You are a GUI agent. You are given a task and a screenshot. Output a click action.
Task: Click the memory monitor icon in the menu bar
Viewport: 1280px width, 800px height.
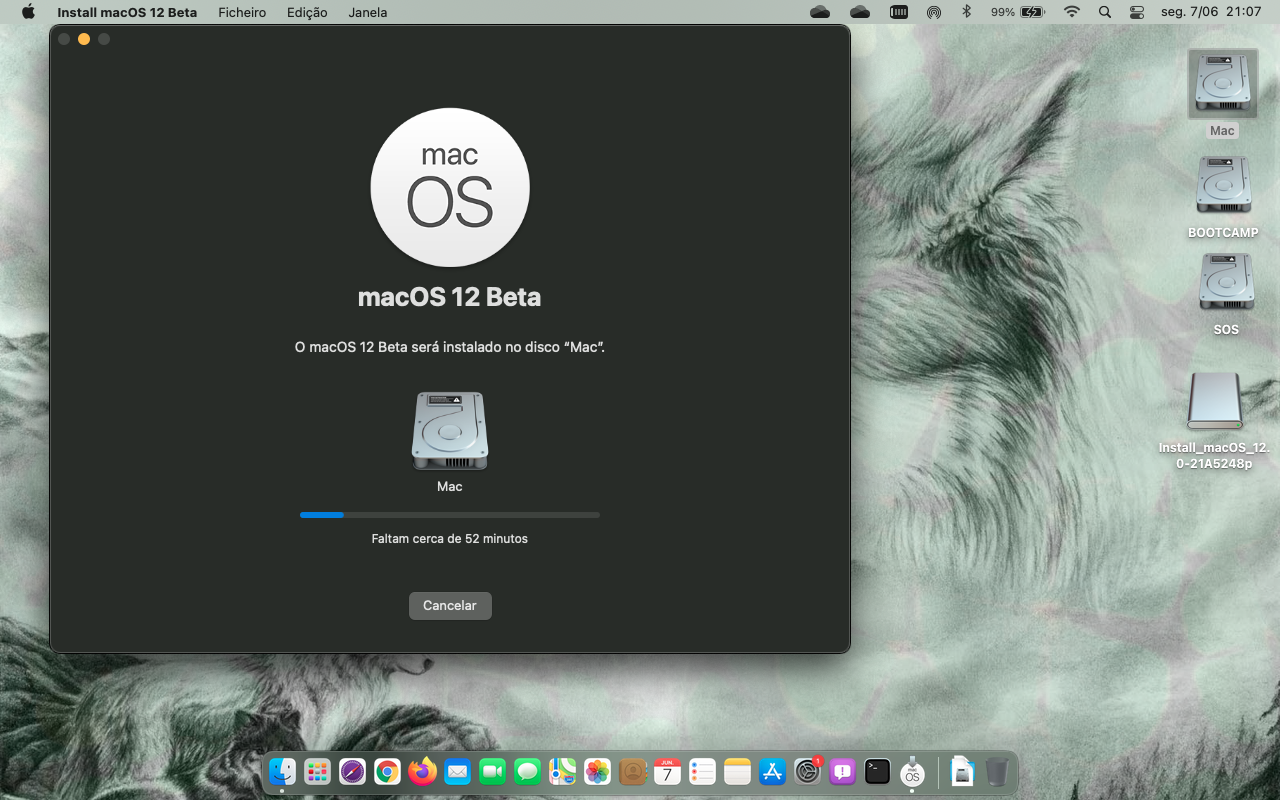point(899,12)
